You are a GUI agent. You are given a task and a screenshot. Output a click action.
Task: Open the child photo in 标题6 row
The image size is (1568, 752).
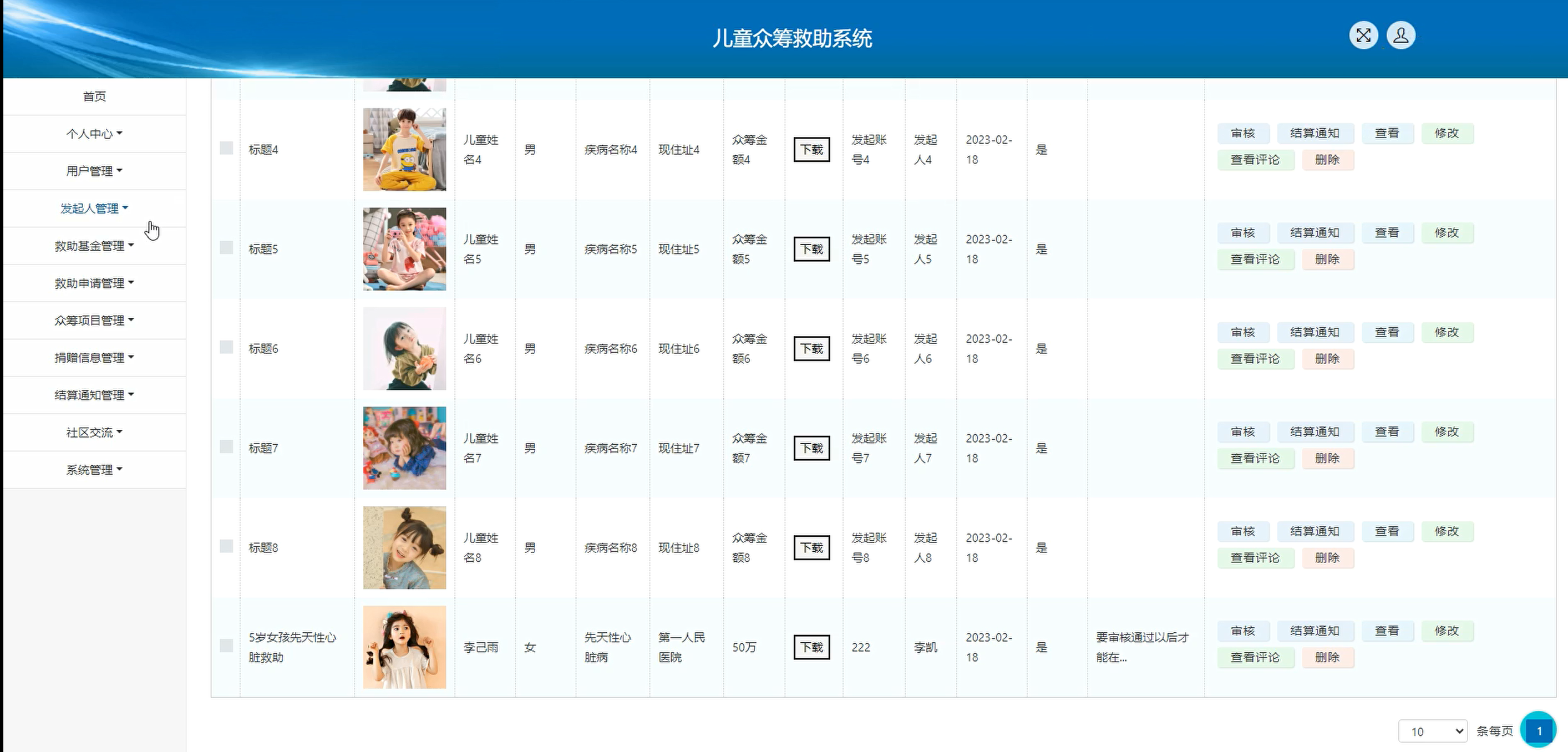[404, 349]
